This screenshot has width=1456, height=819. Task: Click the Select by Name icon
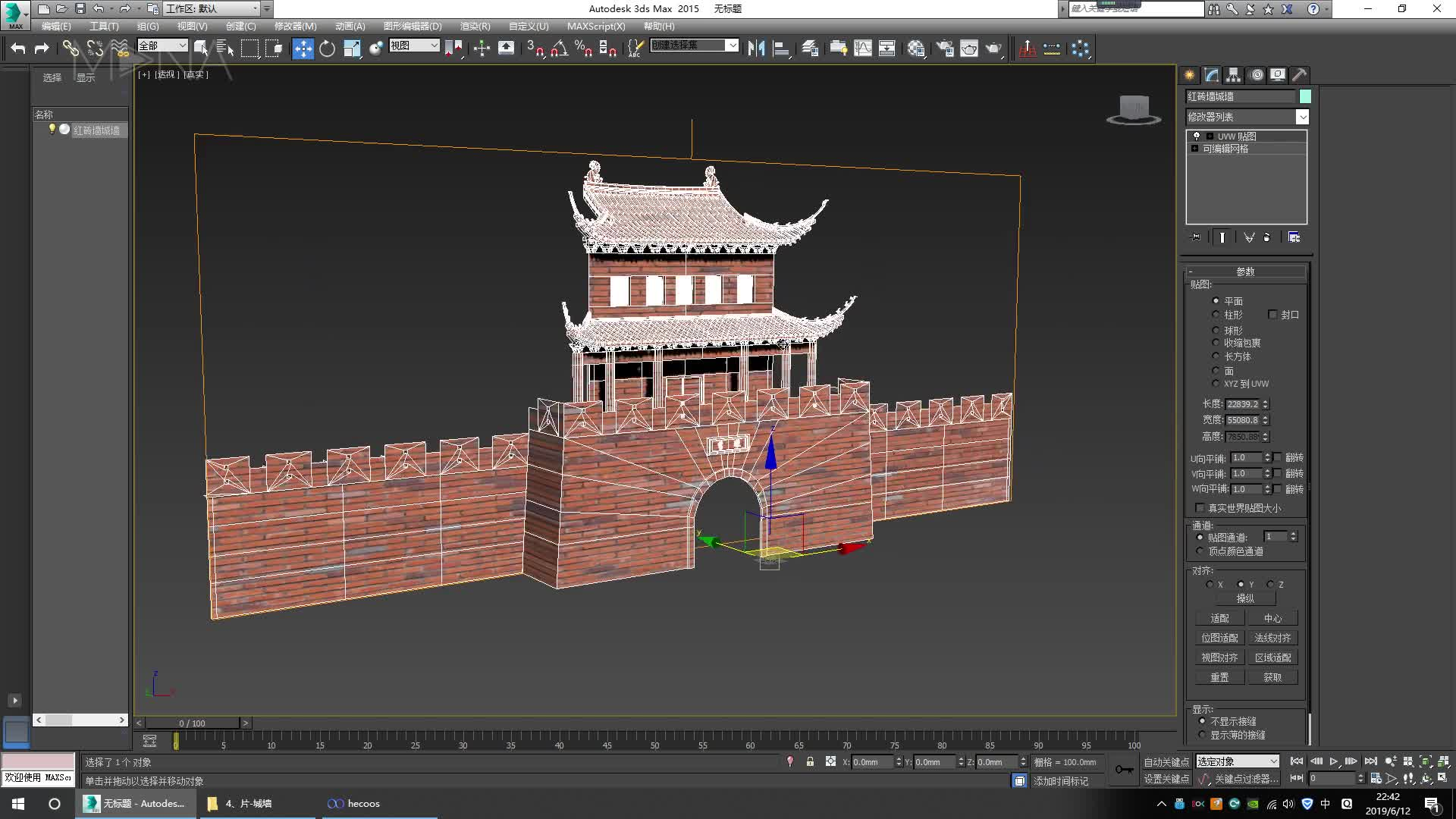[x=225, y=49]
